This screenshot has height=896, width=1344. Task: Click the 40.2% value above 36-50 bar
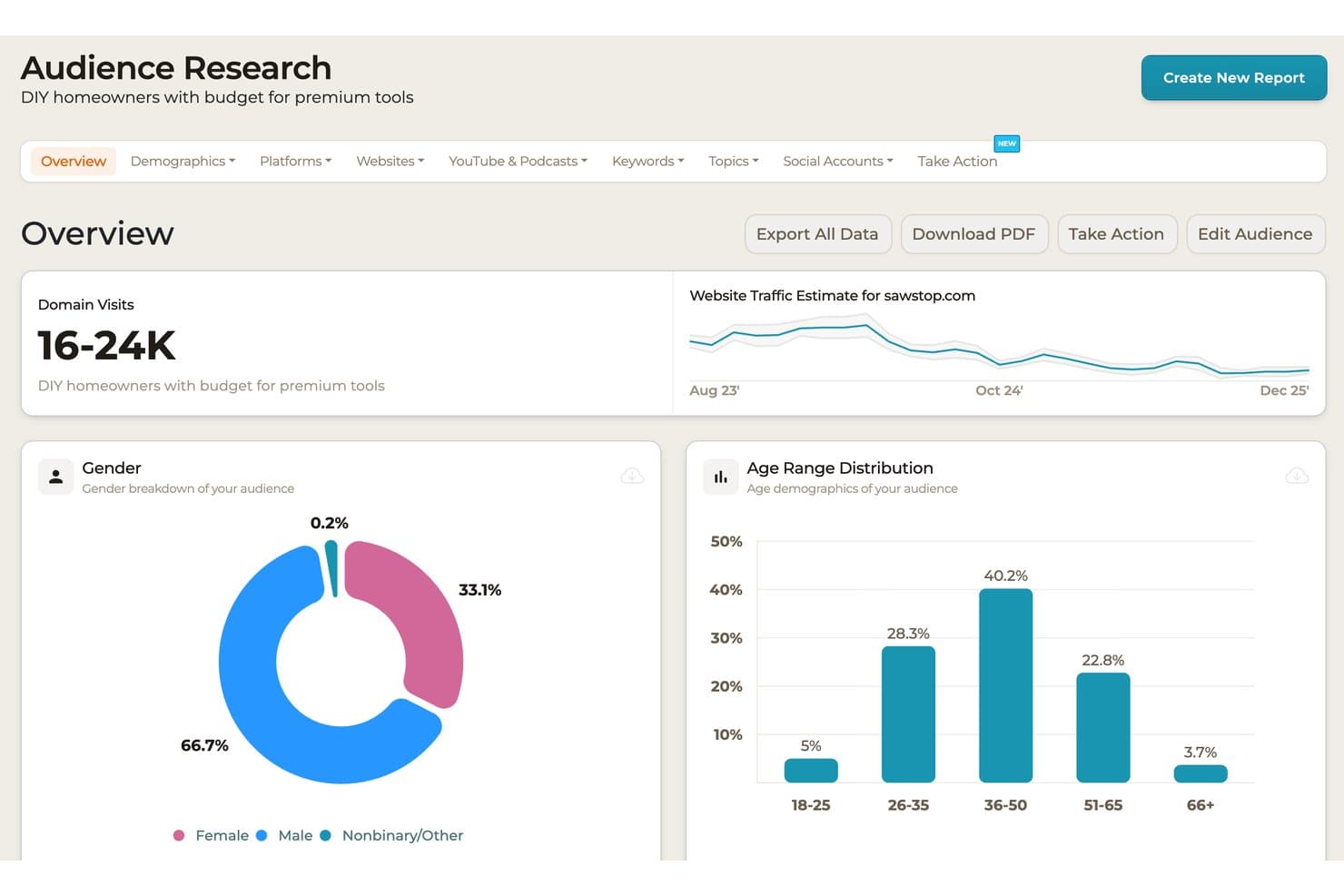pos(1005,576)
